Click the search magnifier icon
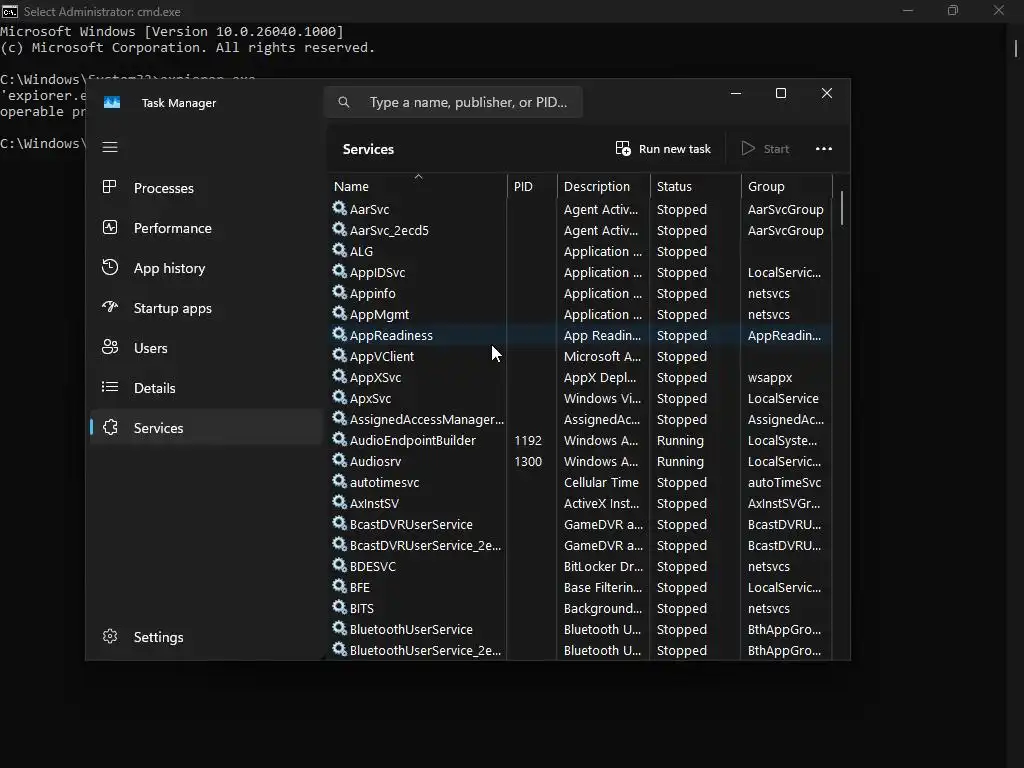This screenshot has height=768, width=1024. pyautogui.click(x=344, y=102)
